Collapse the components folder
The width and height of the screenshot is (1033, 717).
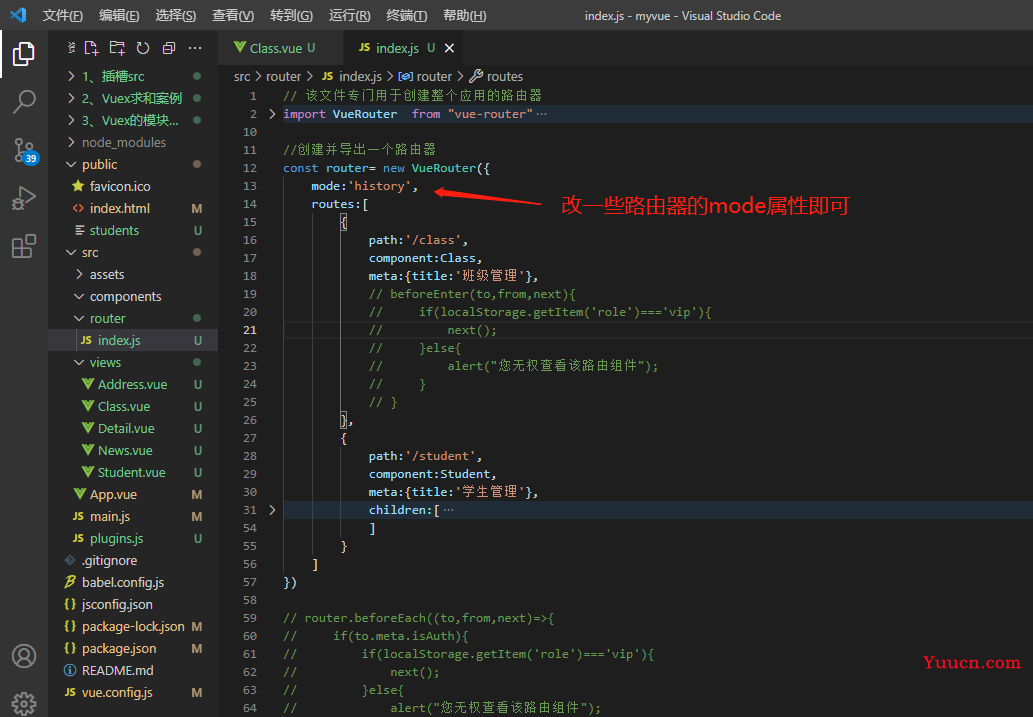[133, 297]
